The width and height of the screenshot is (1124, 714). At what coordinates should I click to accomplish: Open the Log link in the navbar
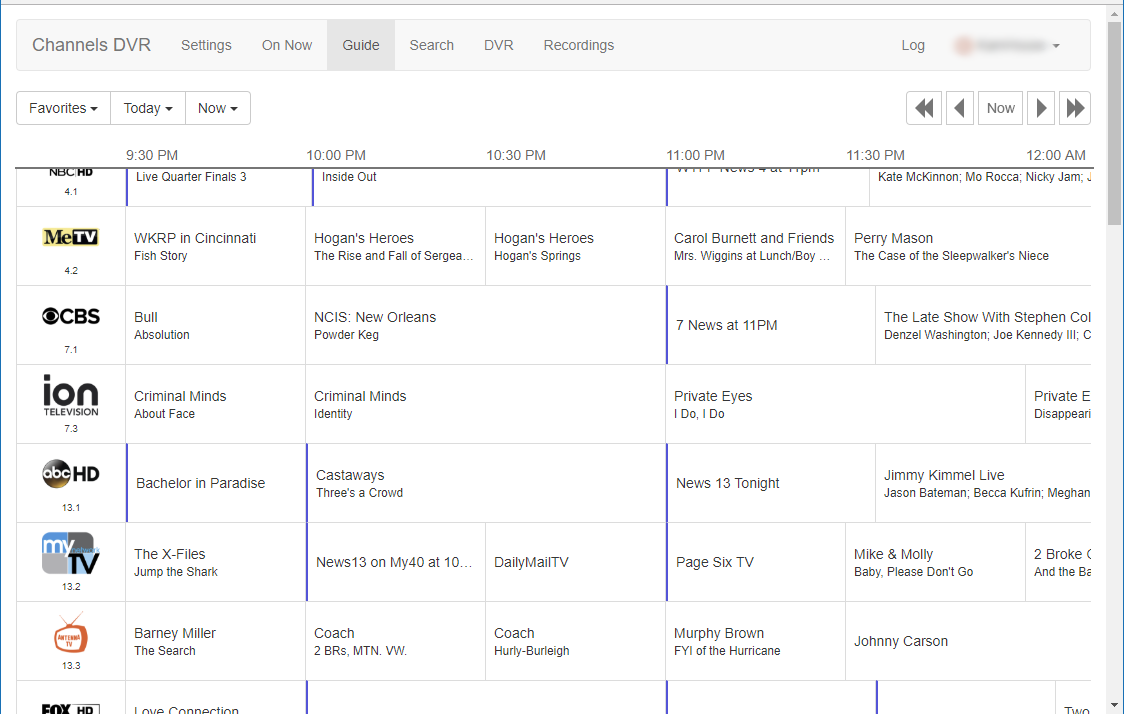(913, 45)
